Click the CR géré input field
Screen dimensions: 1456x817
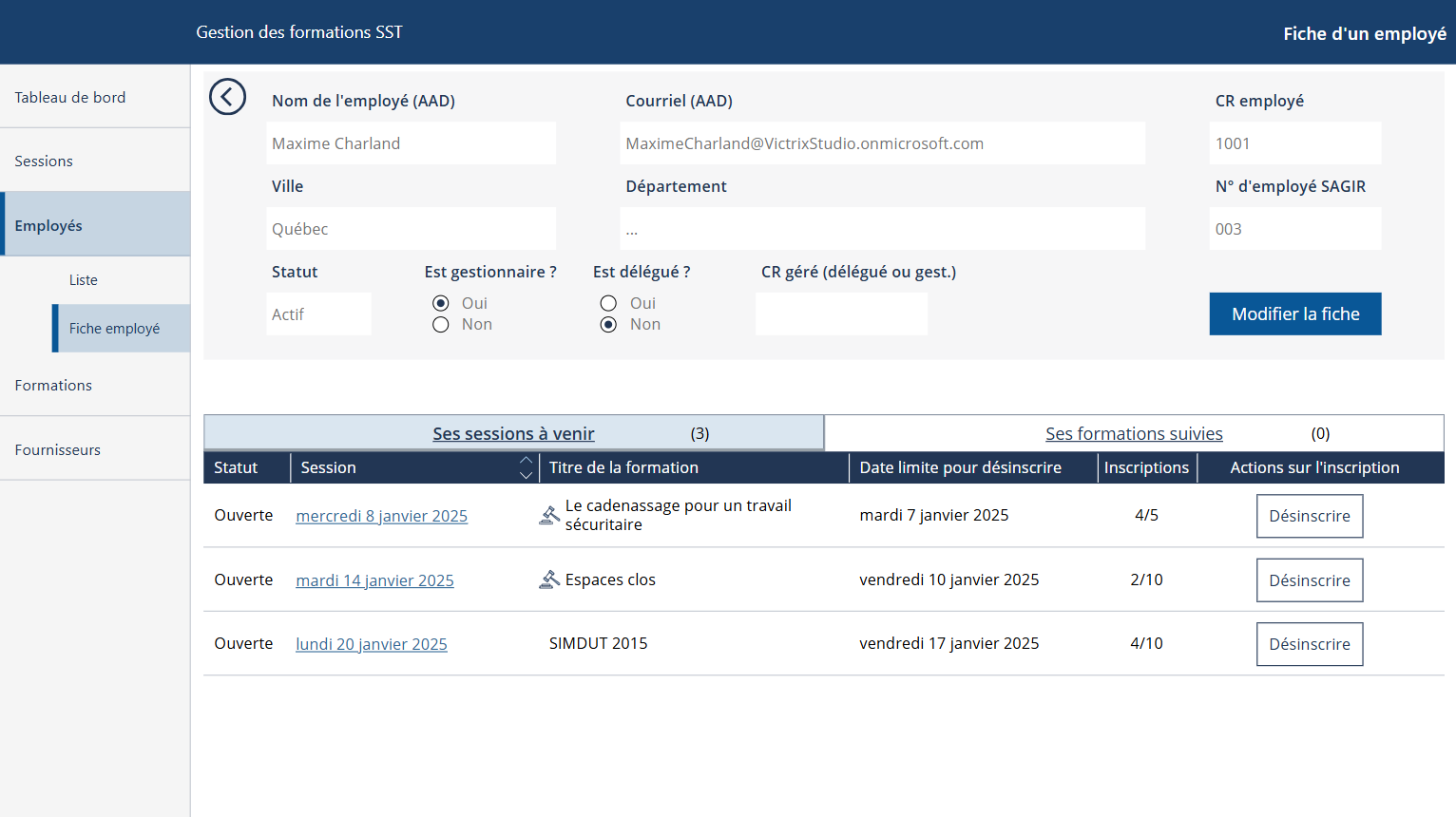(x=842, y=314)
